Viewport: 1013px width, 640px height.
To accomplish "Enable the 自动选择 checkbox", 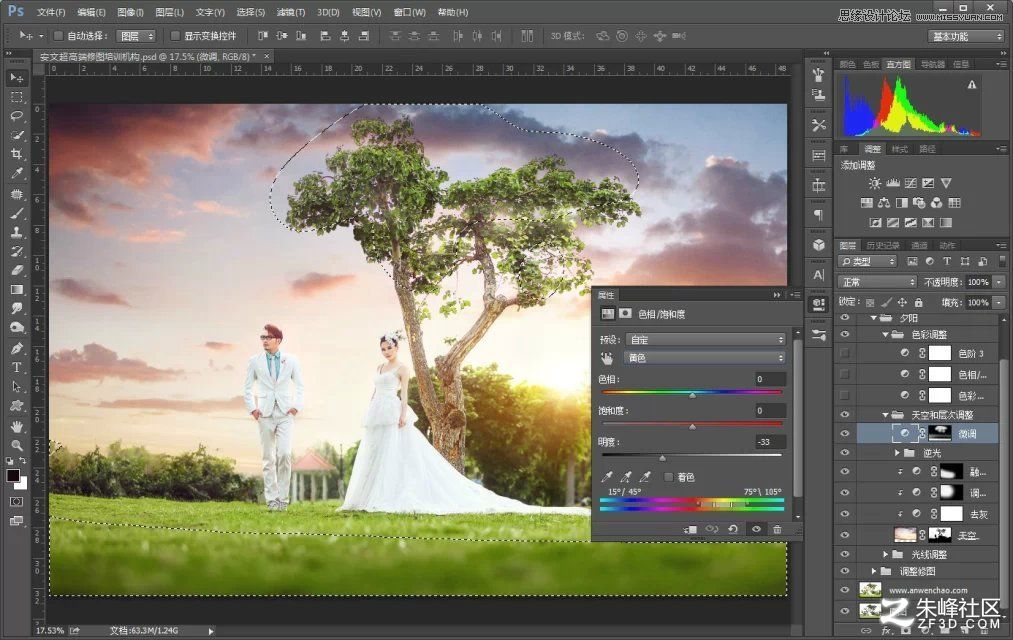I will 57,36.
